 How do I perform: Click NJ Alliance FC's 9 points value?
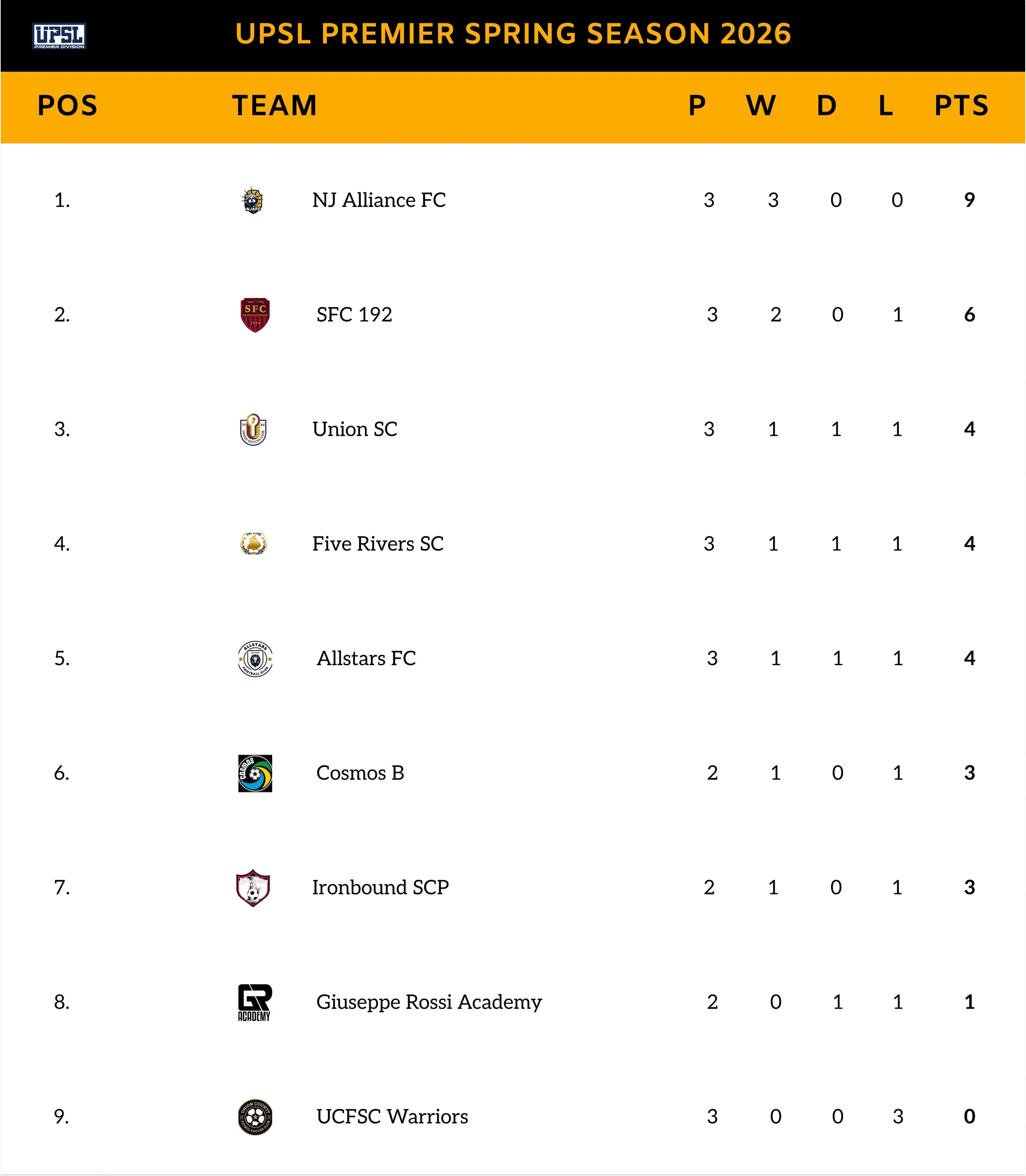(969, 200)
